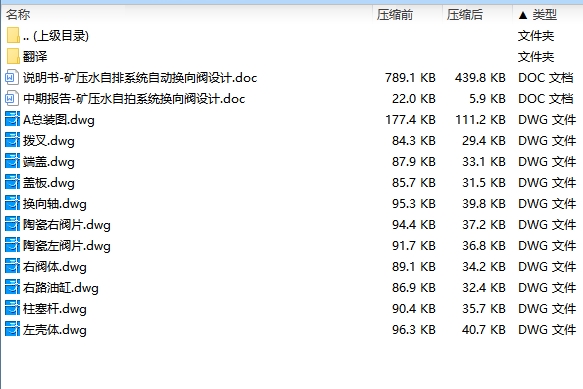Click the 32.4 KB compressed size value
This screenshot has height=389, width=583.
pos(484,288)
